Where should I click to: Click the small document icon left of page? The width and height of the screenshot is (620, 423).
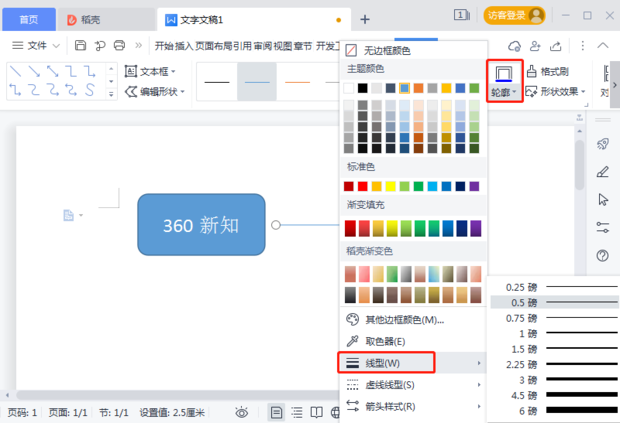[x=68, y=215]
